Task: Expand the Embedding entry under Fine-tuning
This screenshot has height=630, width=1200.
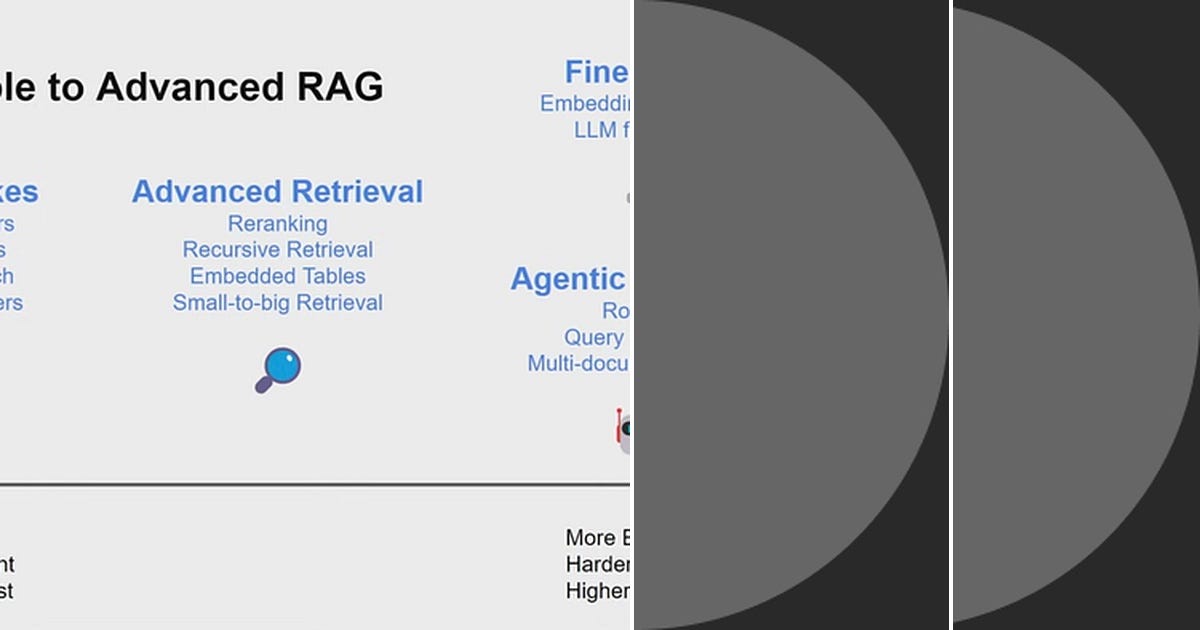Action: (585, 103)
